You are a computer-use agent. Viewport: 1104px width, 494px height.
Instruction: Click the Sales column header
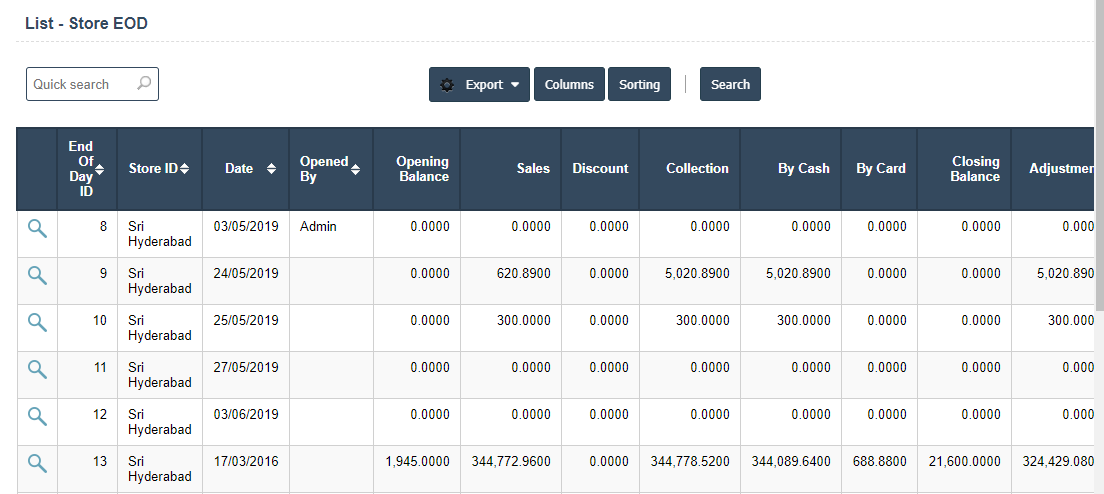pyautogui.click(x=533, y=168)
